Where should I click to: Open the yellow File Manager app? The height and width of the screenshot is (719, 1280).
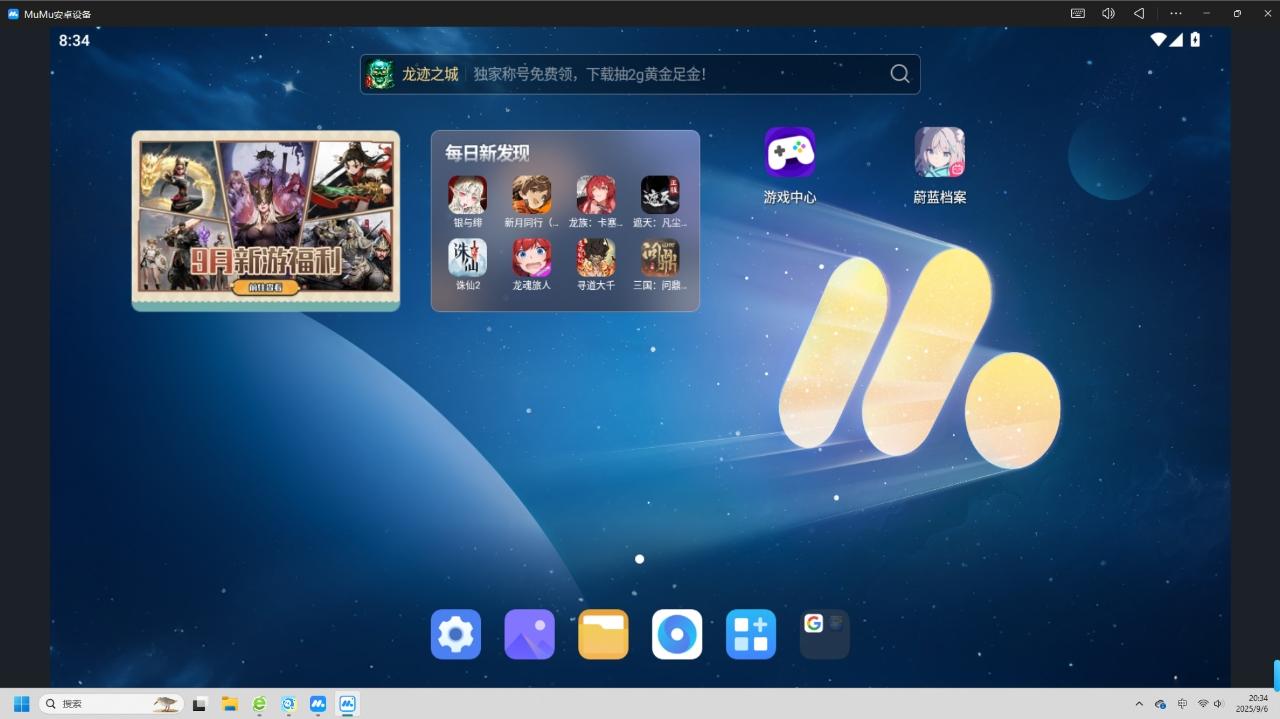[603, 634]
